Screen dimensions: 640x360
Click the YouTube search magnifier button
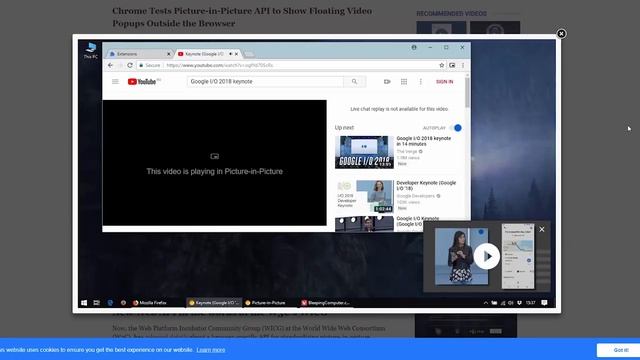[354, 82]
